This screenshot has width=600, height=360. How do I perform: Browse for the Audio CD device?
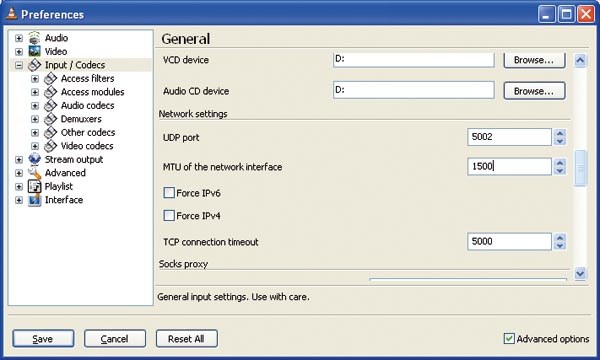[x=534, y=91]
